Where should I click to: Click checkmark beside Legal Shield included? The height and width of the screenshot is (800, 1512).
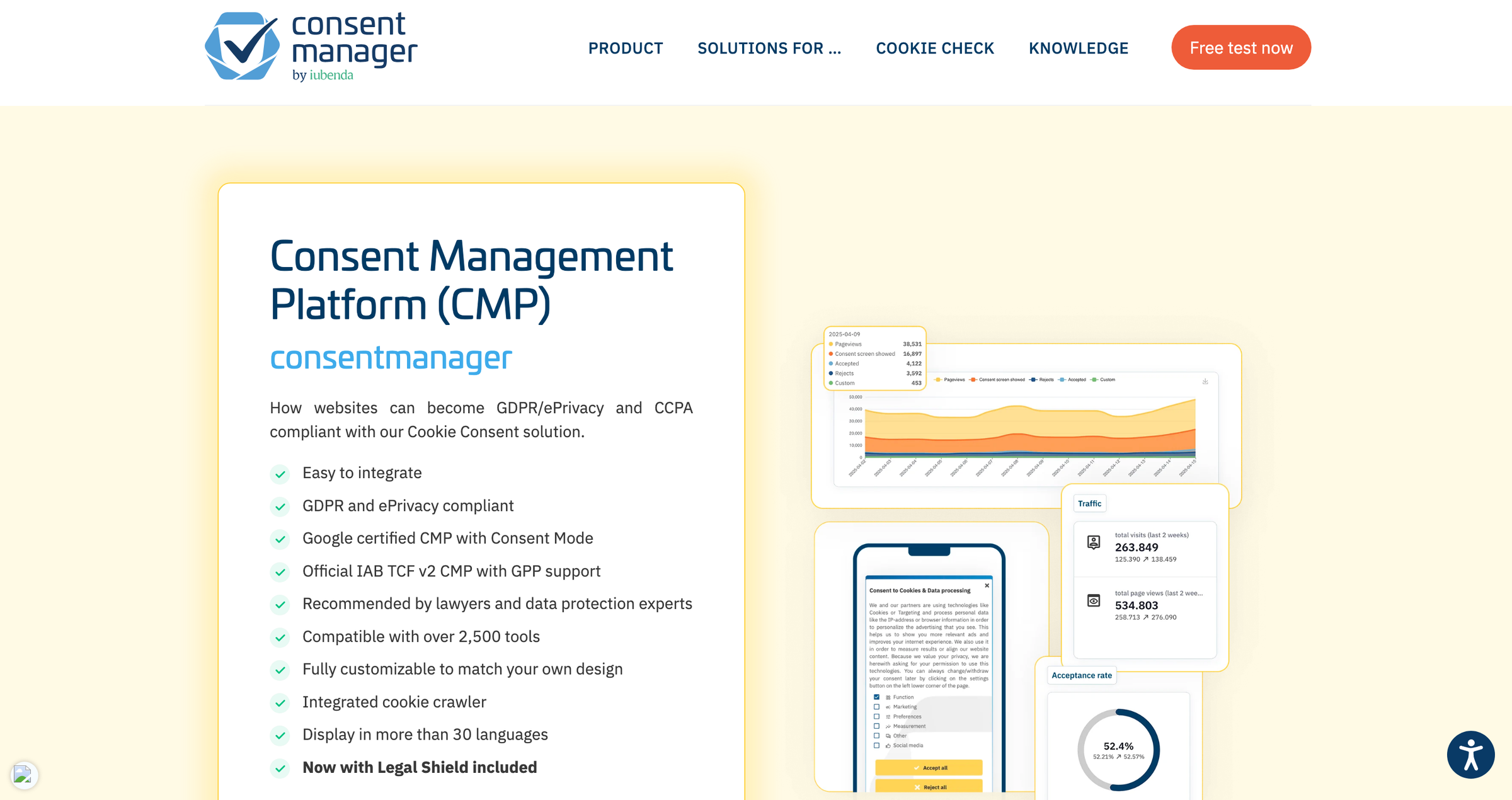[280, 769]
